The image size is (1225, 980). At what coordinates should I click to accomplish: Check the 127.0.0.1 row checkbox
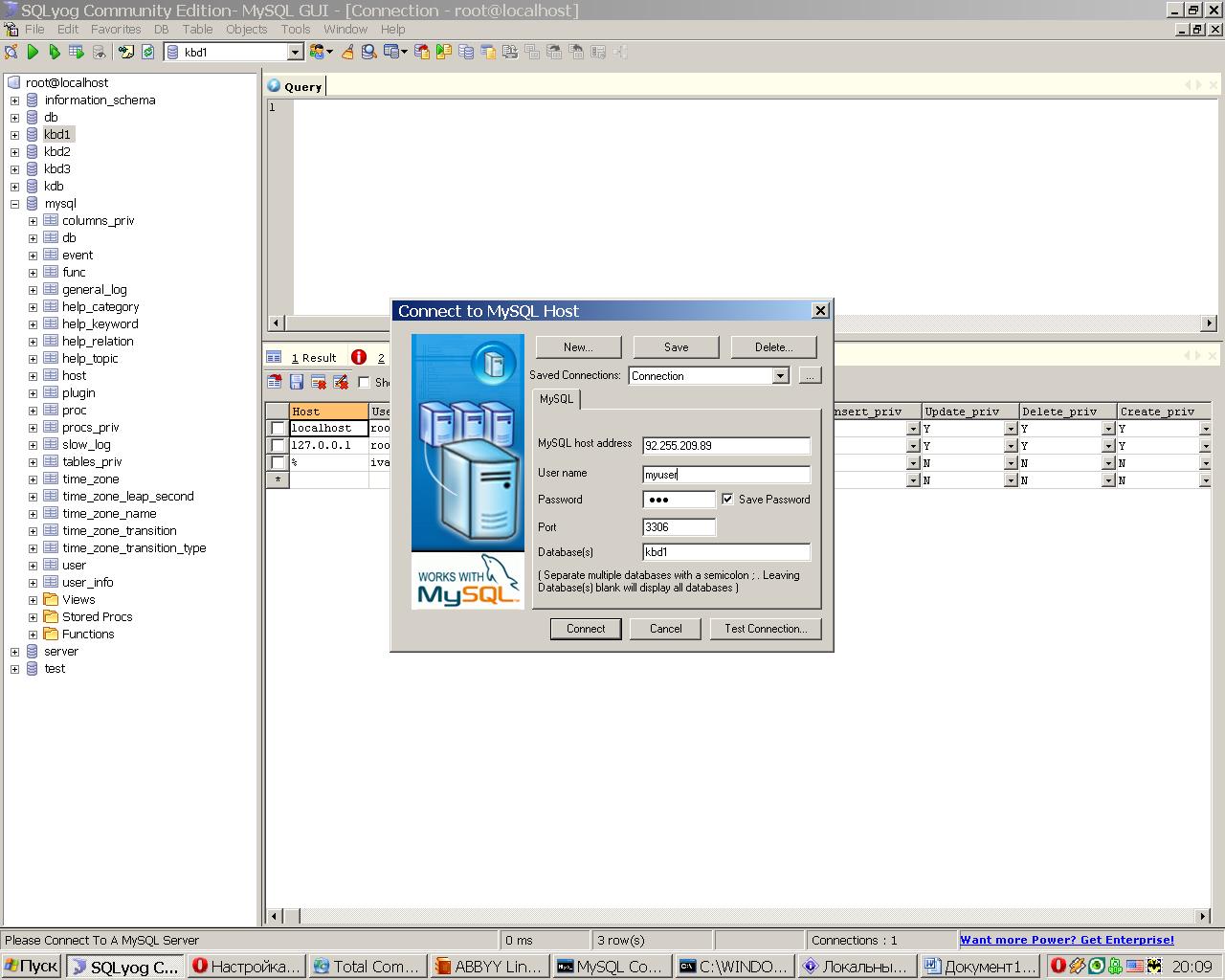pos(278,446)
